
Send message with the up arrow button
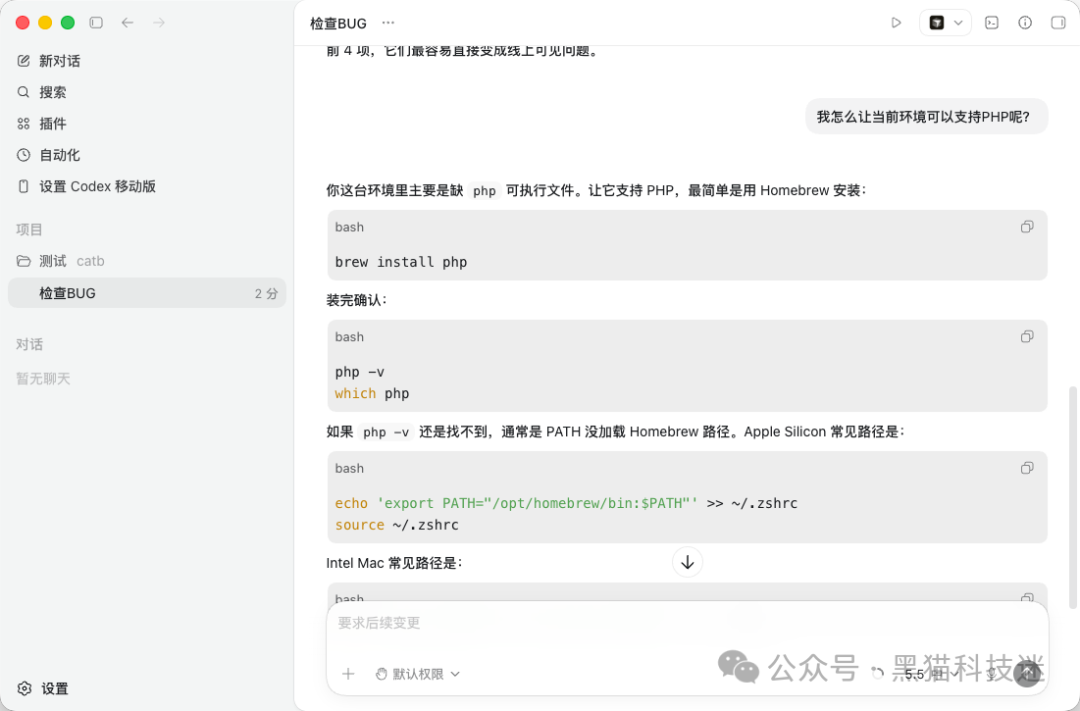1027,673
